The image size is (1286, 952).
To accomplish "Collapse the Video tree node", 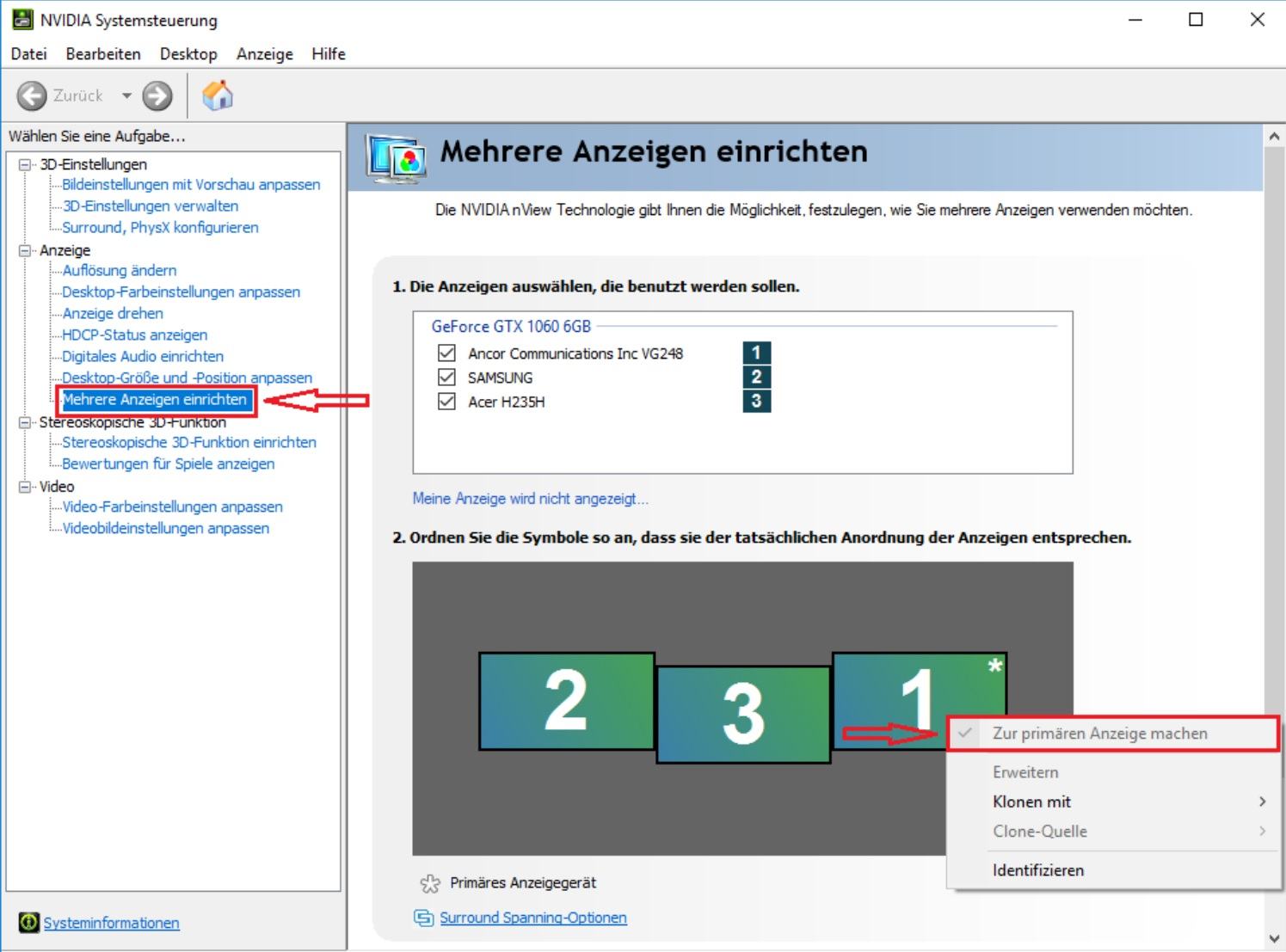I will 25,487.
